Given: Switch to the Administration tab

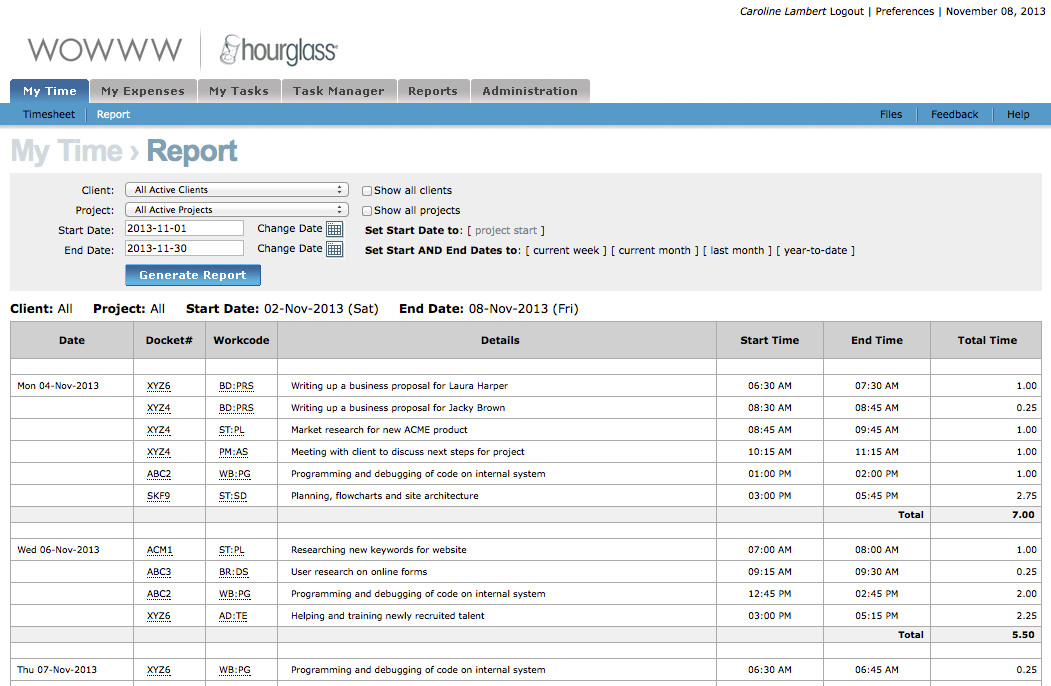Looking at the screenshot, I should point(530,90).
